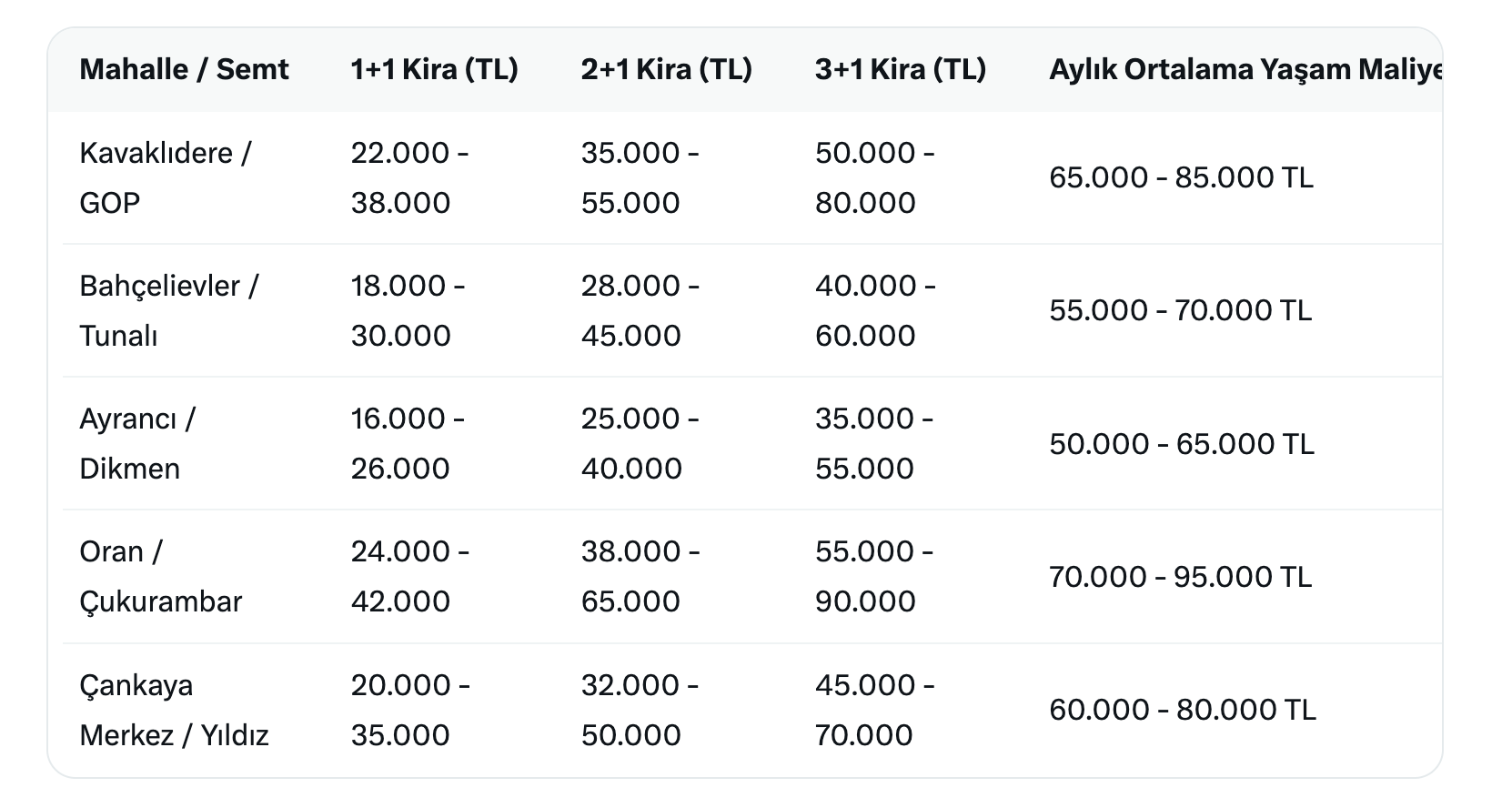Viewport: 1512px width, 808px height.
Task: Click the 35.000 - 55.000 Ayrancı 3+1 cell
Action: [x=873, y=443]
